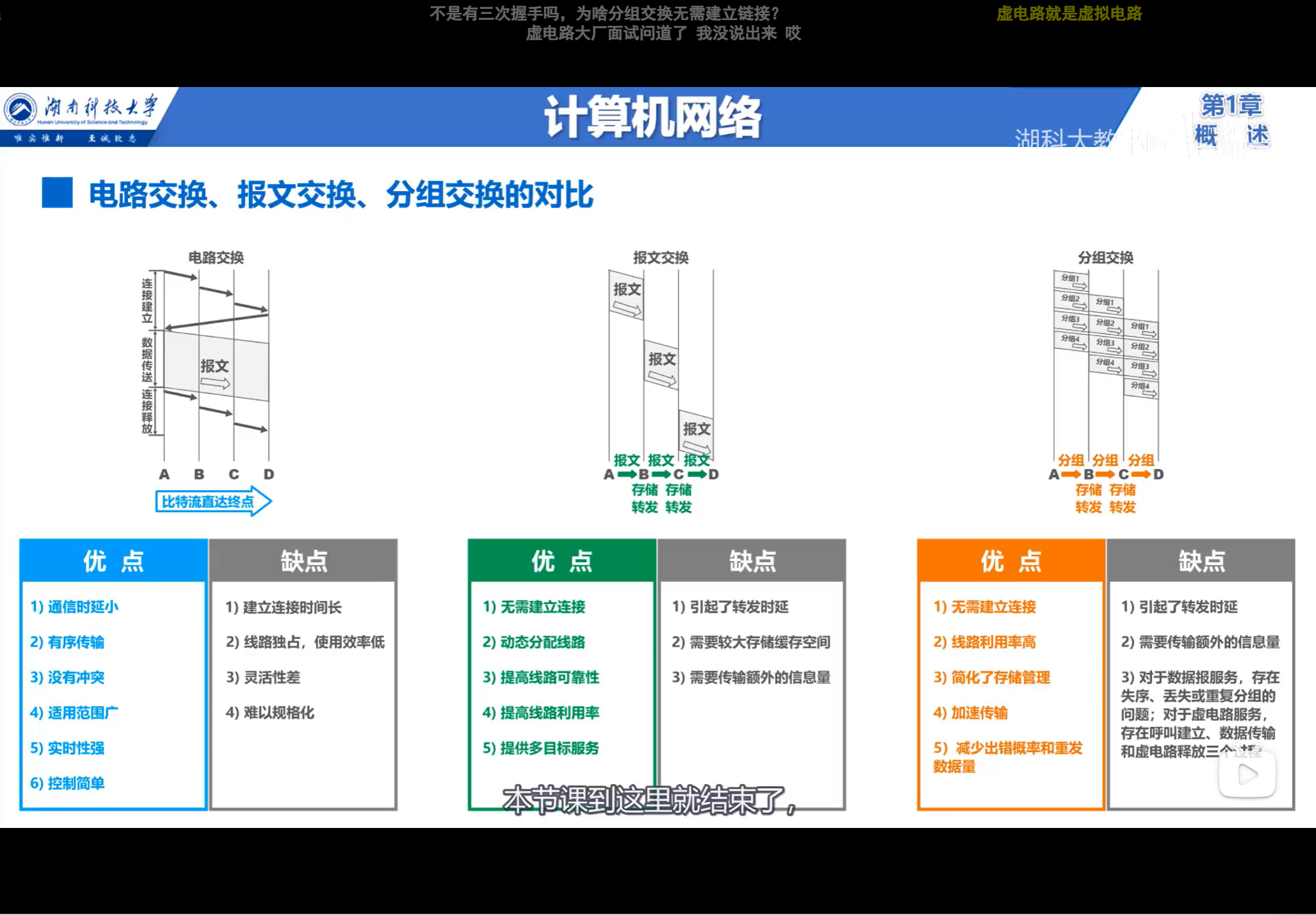This screenshot has height=915, width=1316.
Task: Click the green 报文 arrow between A and B
Action: tap(627, 474)
